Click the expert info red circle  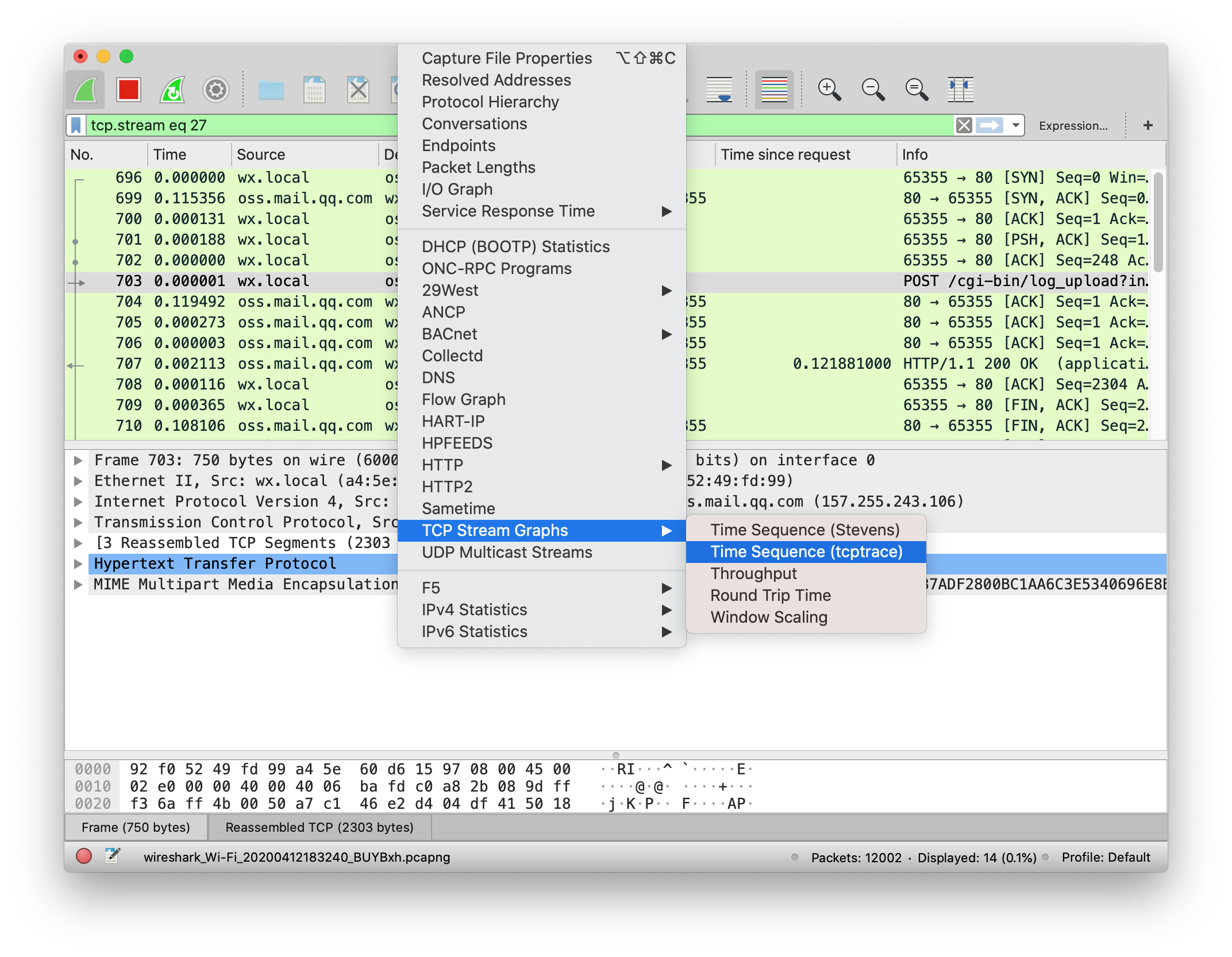tap(84, 856)
